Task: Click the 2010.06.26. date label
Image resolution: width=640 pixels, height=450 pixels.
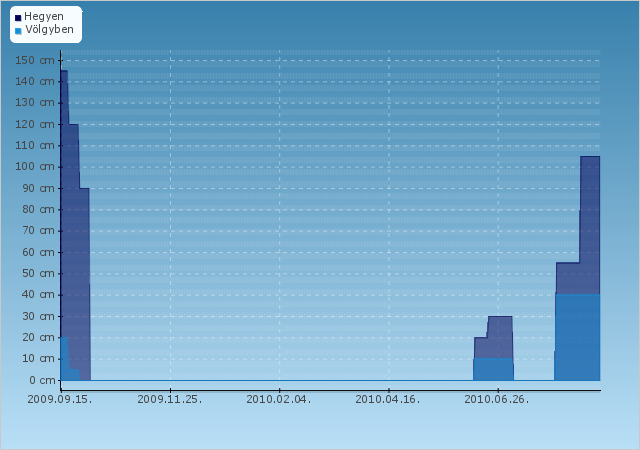Action: [x=497, y=399]
